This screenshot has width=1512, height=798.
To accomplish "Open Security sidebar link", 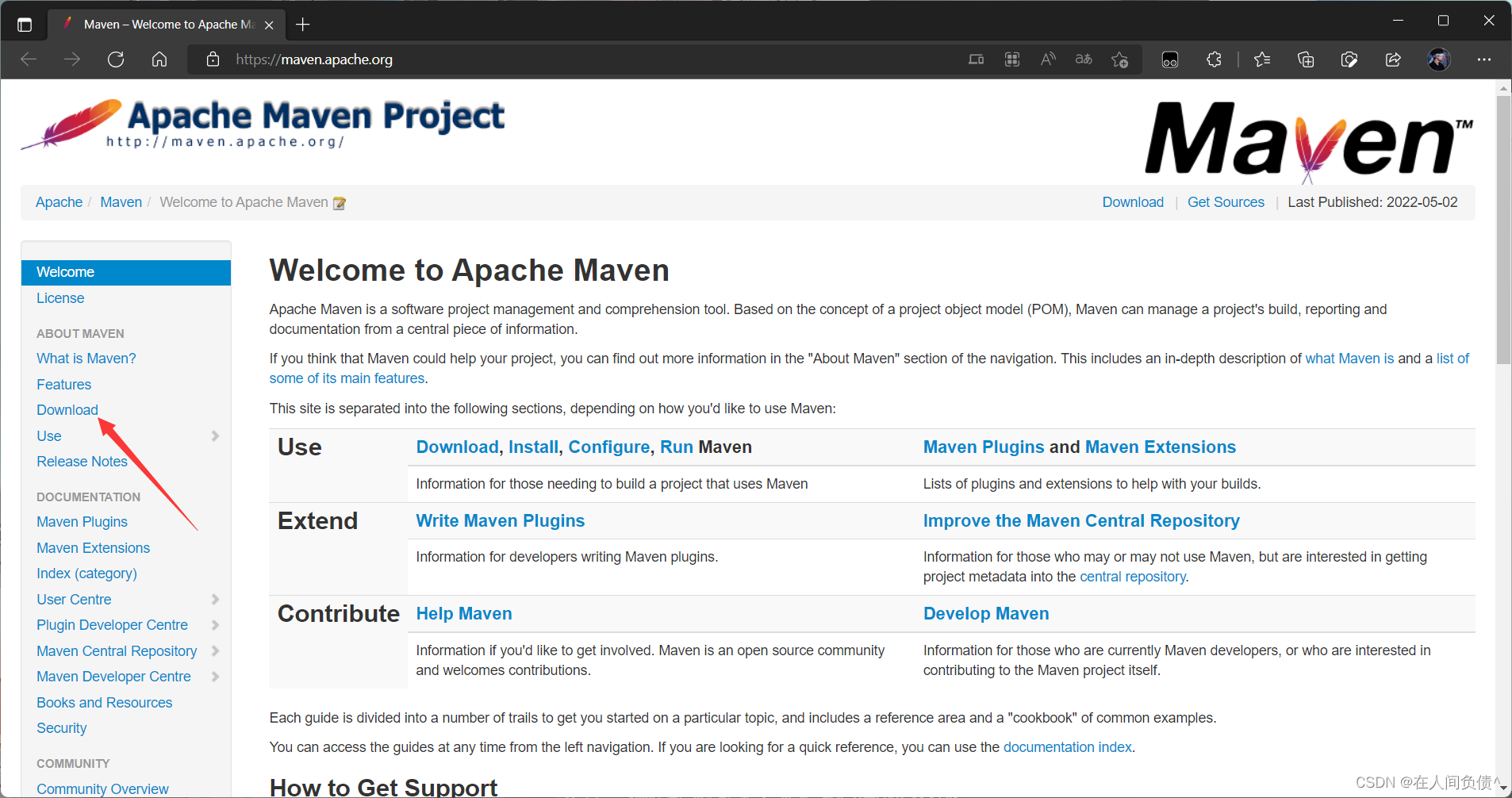I will click(x=62, y=728).
